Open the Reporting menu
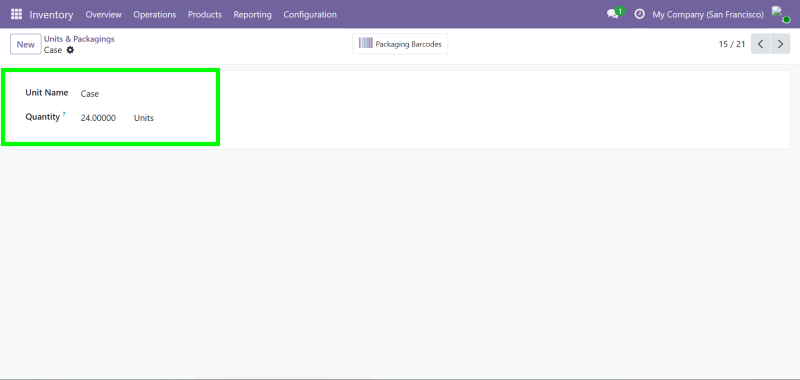The image size is (800, 380). tap(253, 15)
